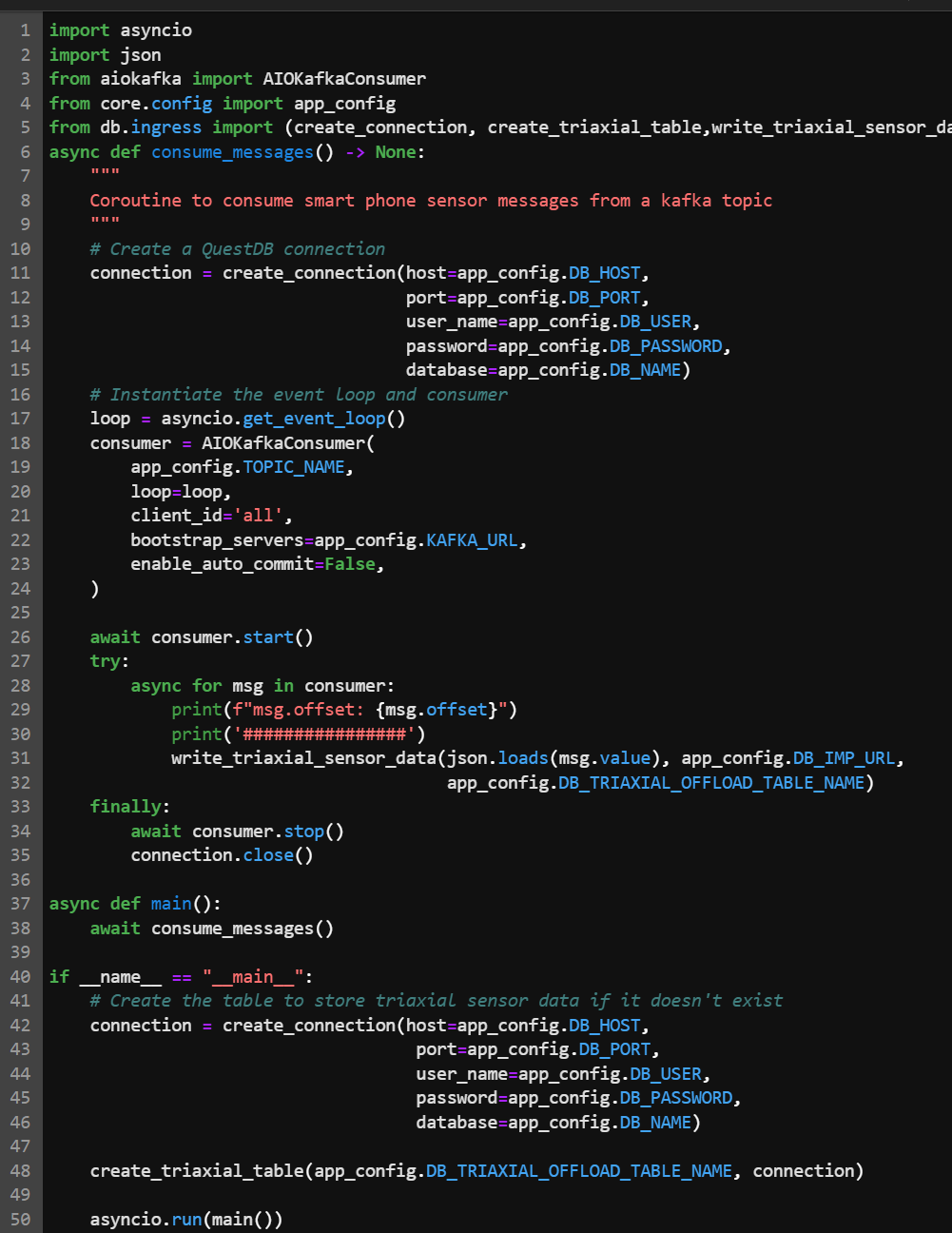This screenshot has width=952, height=1233.
Task: Click 'DB_PASSWORD' on line 45
Action: click(x=676, y=1098)
